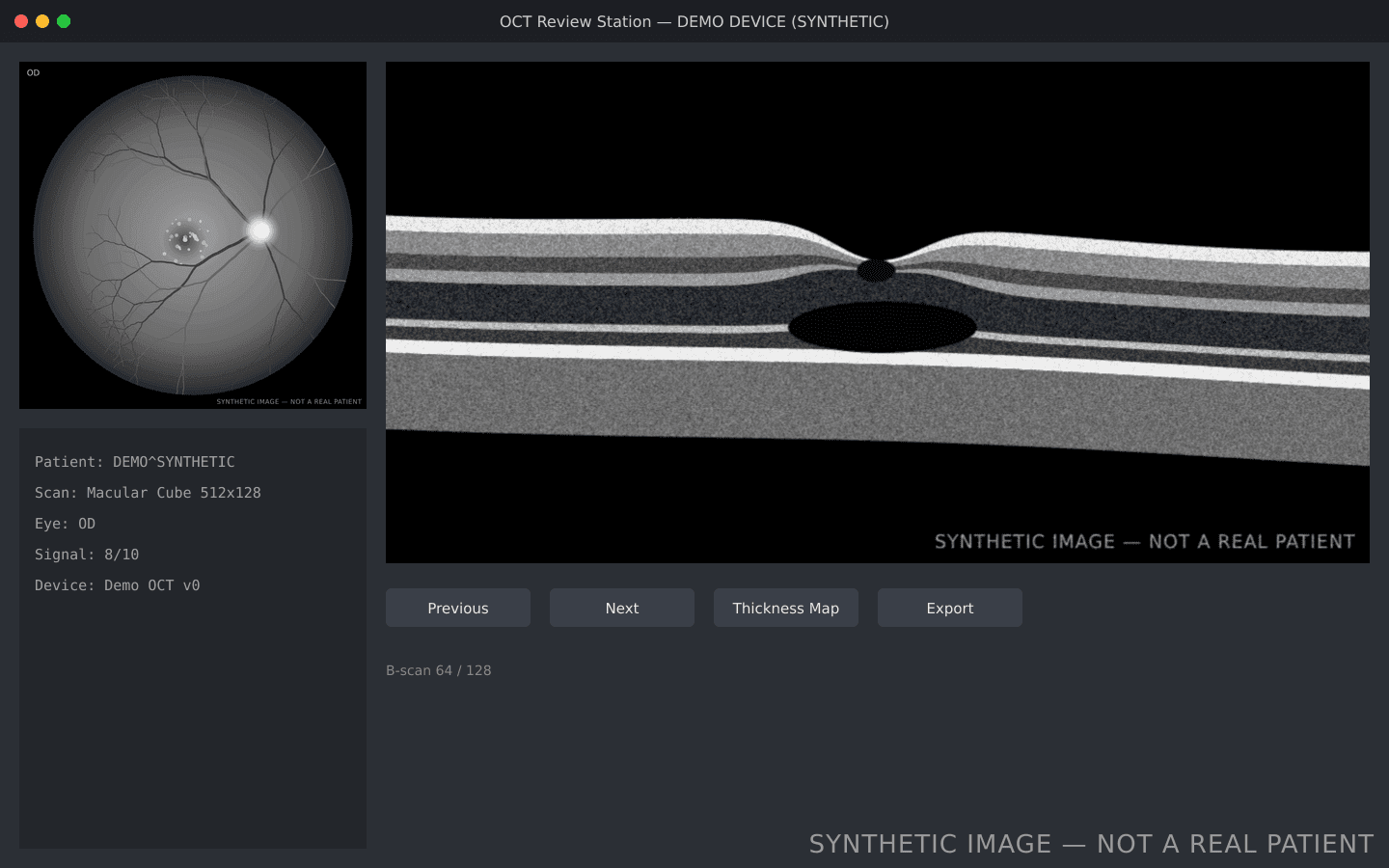
Task: Select the fundus image thumbnail
Action: (x=193, y=235)
